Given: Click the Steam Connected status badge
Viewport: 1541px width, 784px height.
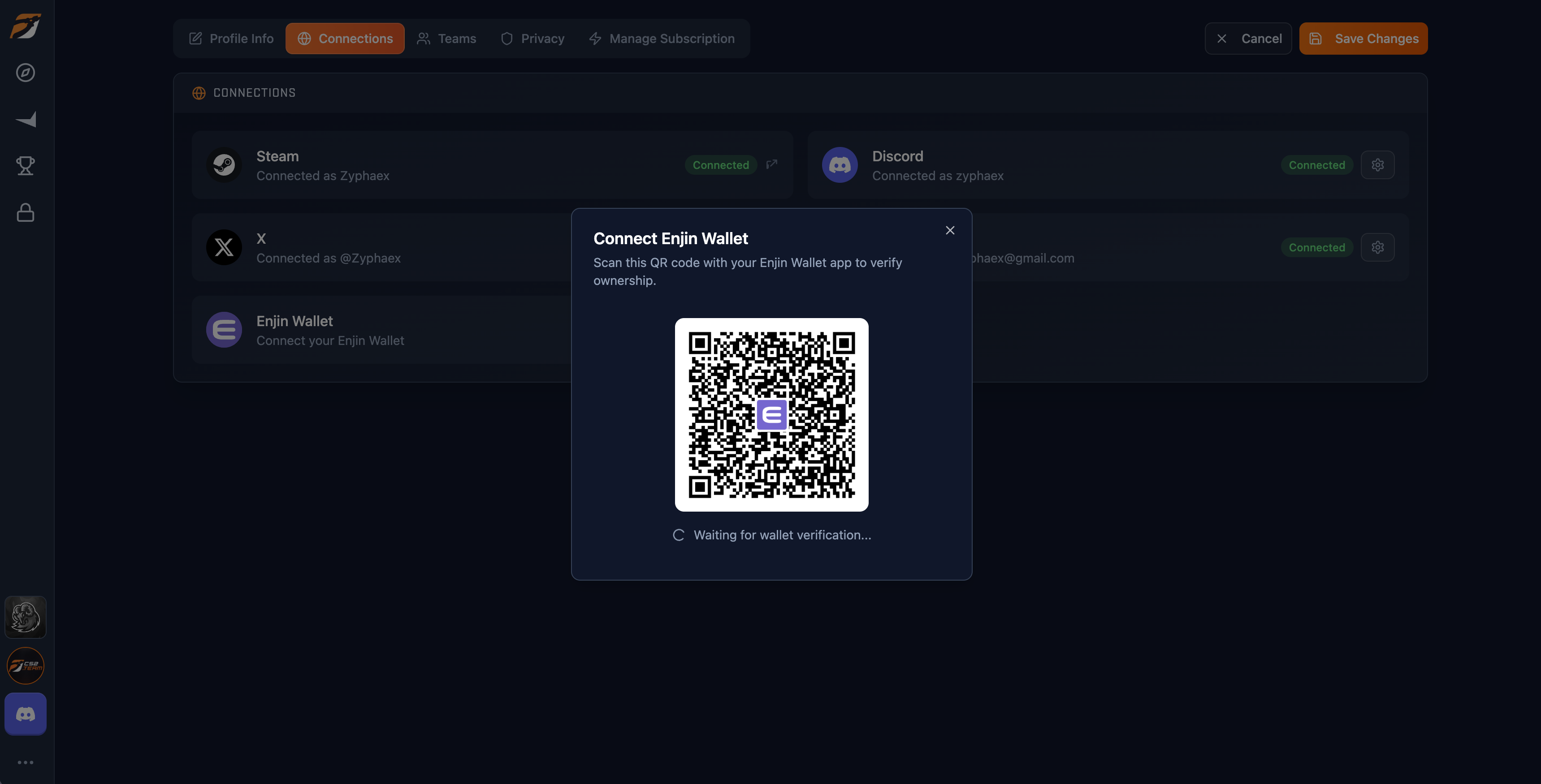Looking at the screenshot, I should pos(721,165).
